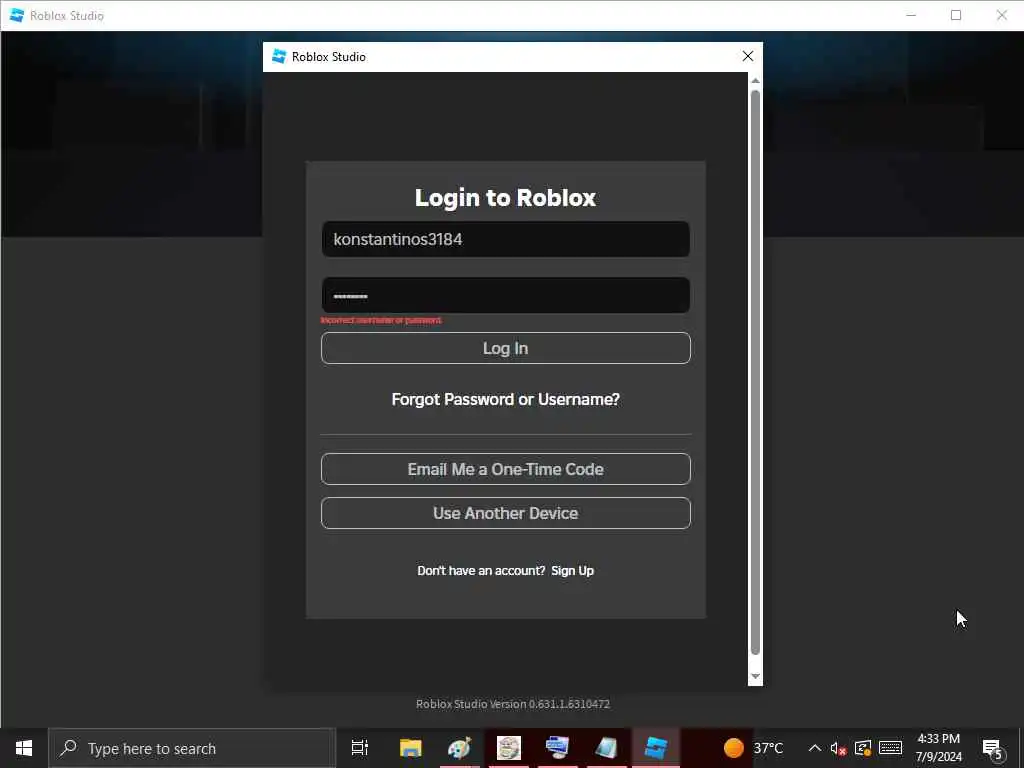Click the Roblox Studio Version text
This screenshot has height=768, width=1024.
click(x=513, y=704)
